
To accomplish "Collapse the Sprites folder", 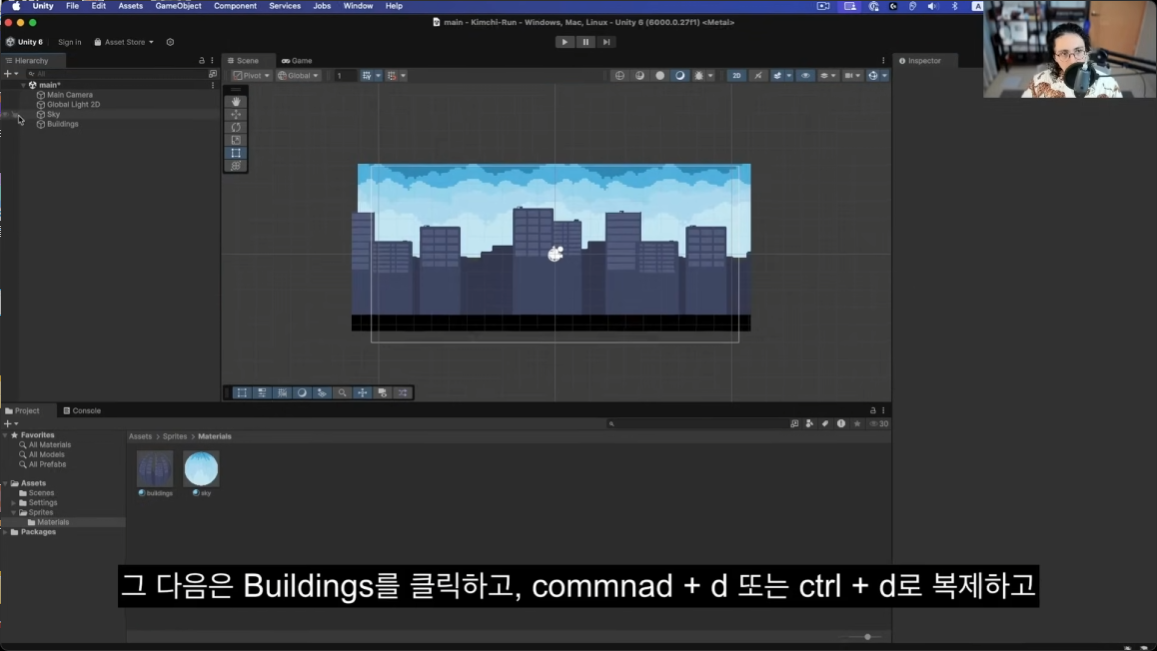I will 13,512.
